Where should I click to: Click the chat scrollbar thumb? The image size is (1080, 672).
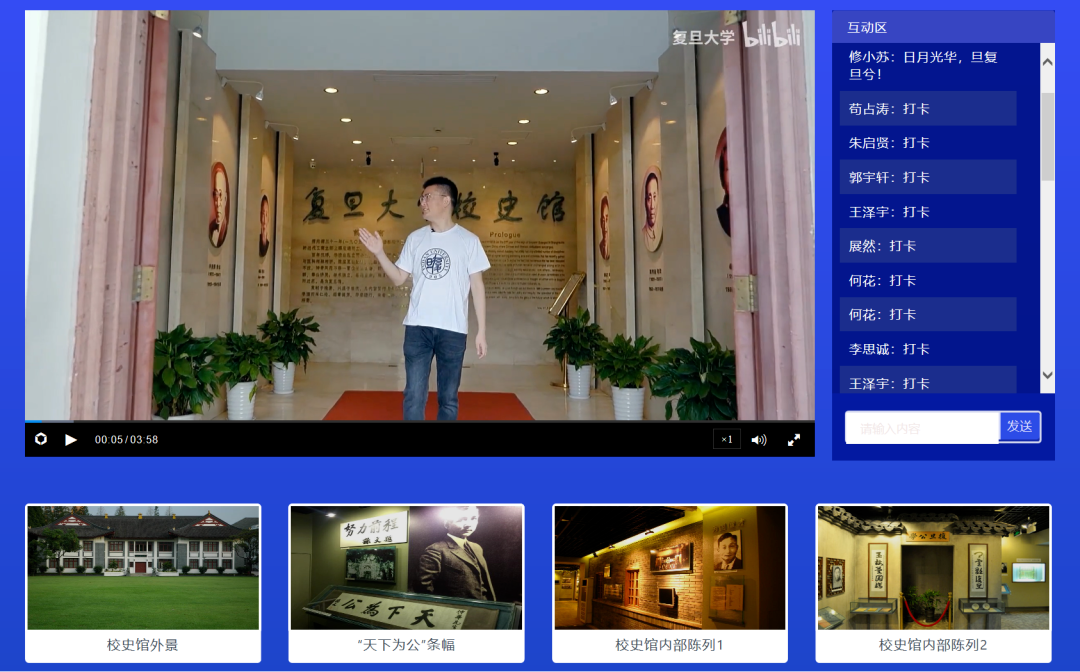[1047, 135]
